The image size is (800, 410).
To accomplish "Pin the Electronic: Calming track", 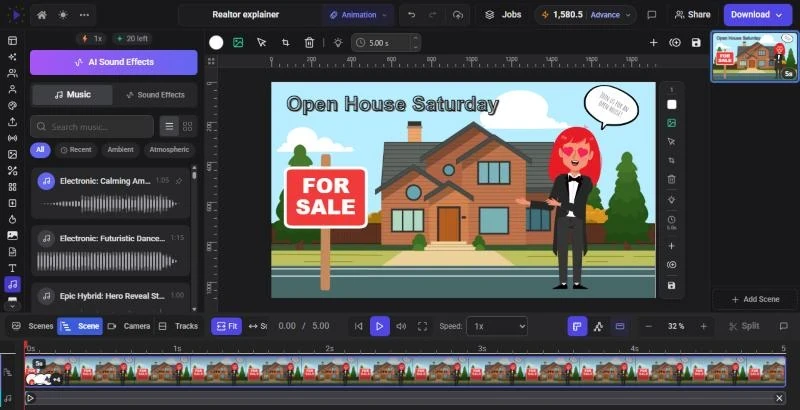I will click(x=179, y=181).
